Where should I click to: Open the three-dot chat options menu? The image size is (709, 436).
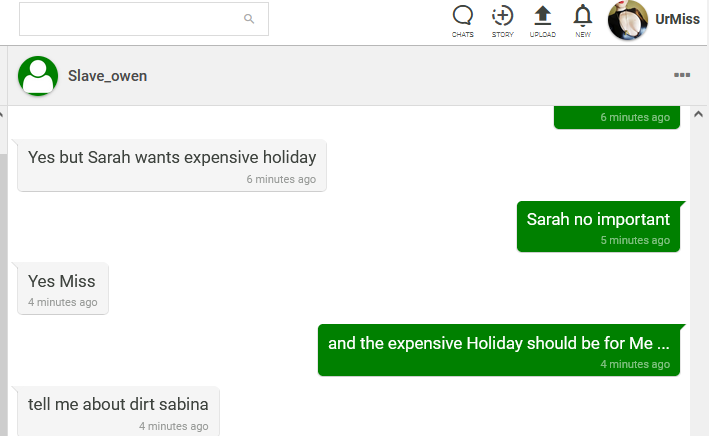(x=682, y=75)
